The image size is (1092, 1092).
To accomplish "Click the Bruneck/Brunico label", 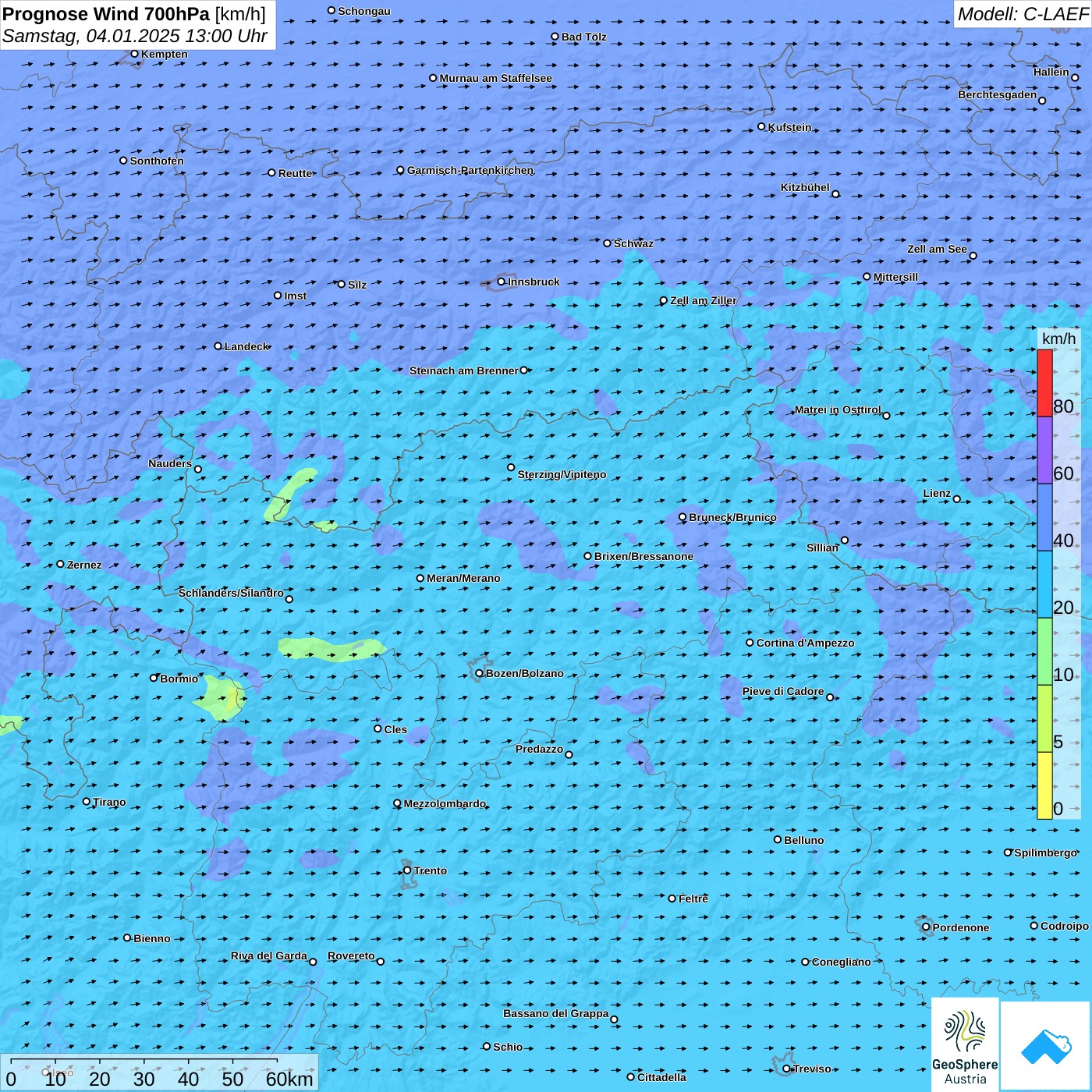I will pyautogui.click(x=732, y=517).
